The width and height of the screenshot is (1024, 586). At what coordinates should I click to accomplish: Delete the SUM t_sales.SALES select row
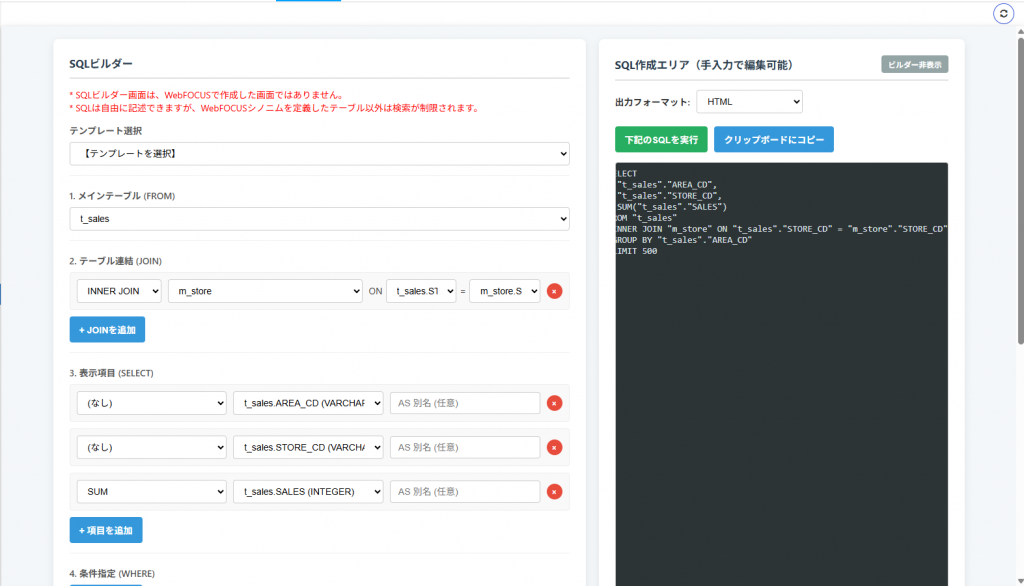point(554,492)
